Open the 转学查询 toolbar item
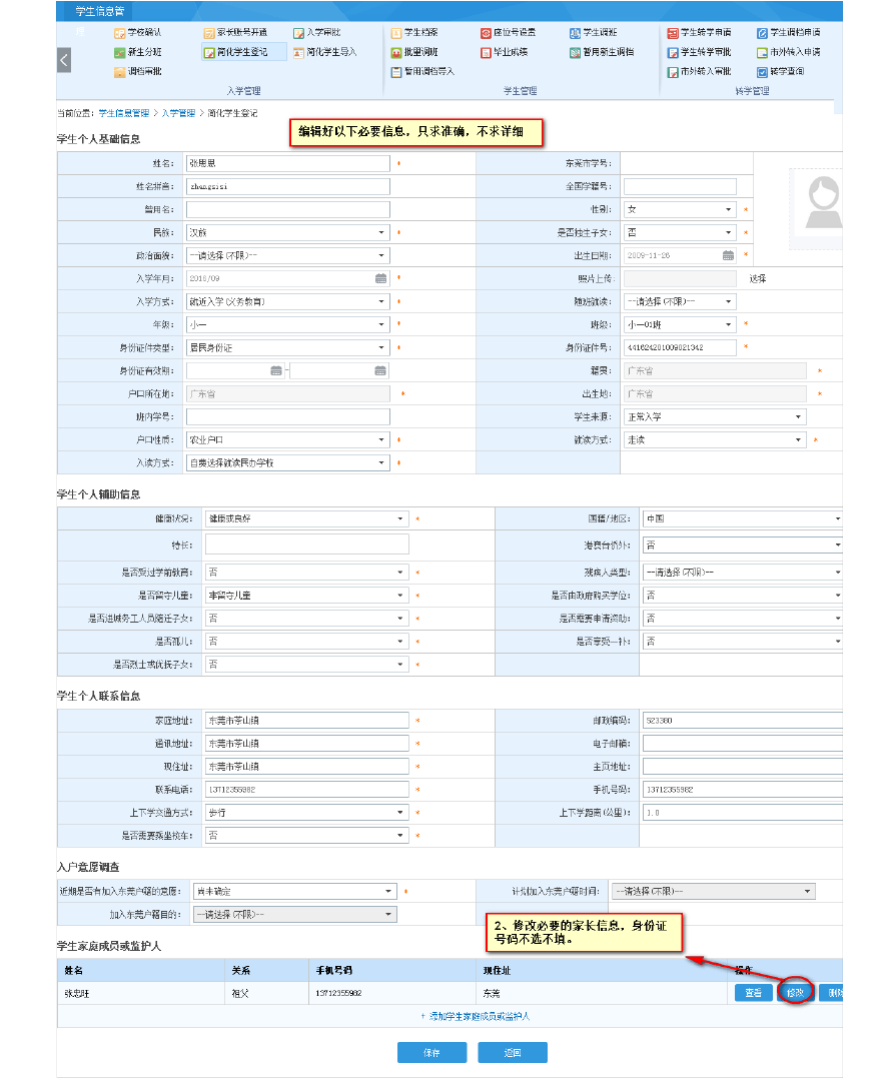This screenshot has height=1078, width=893. 780,72
